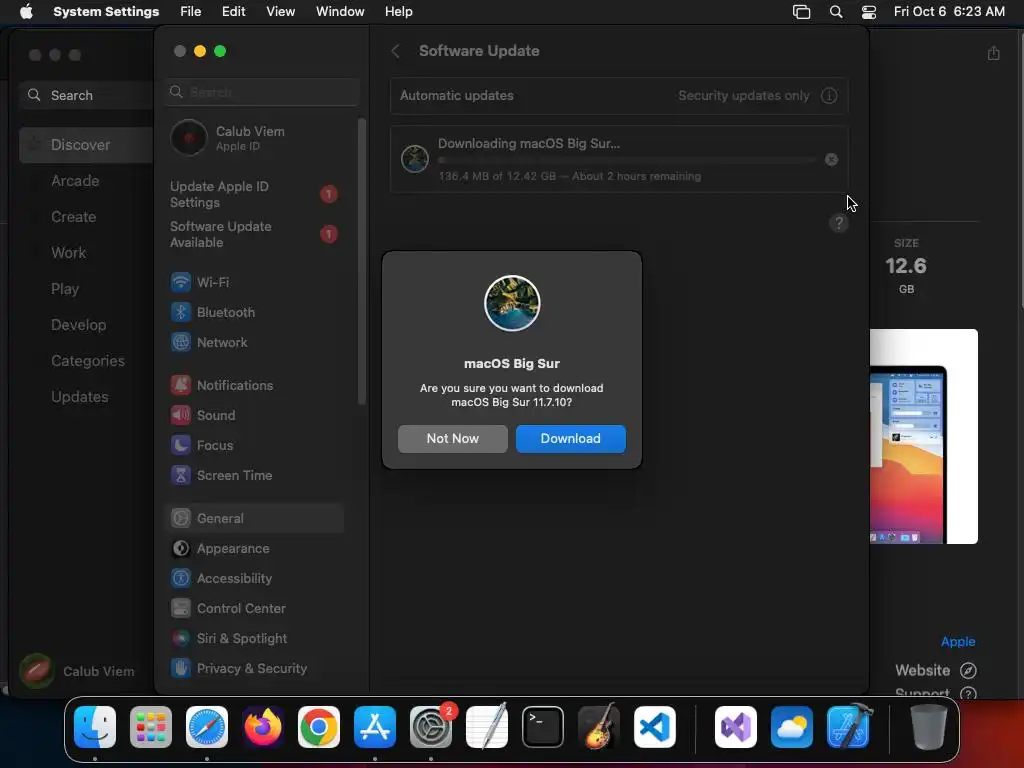The width and height of the screenshot is (1024, 768).
Task: Open Firefox from the Dock
Action: [x=263, y=727]
